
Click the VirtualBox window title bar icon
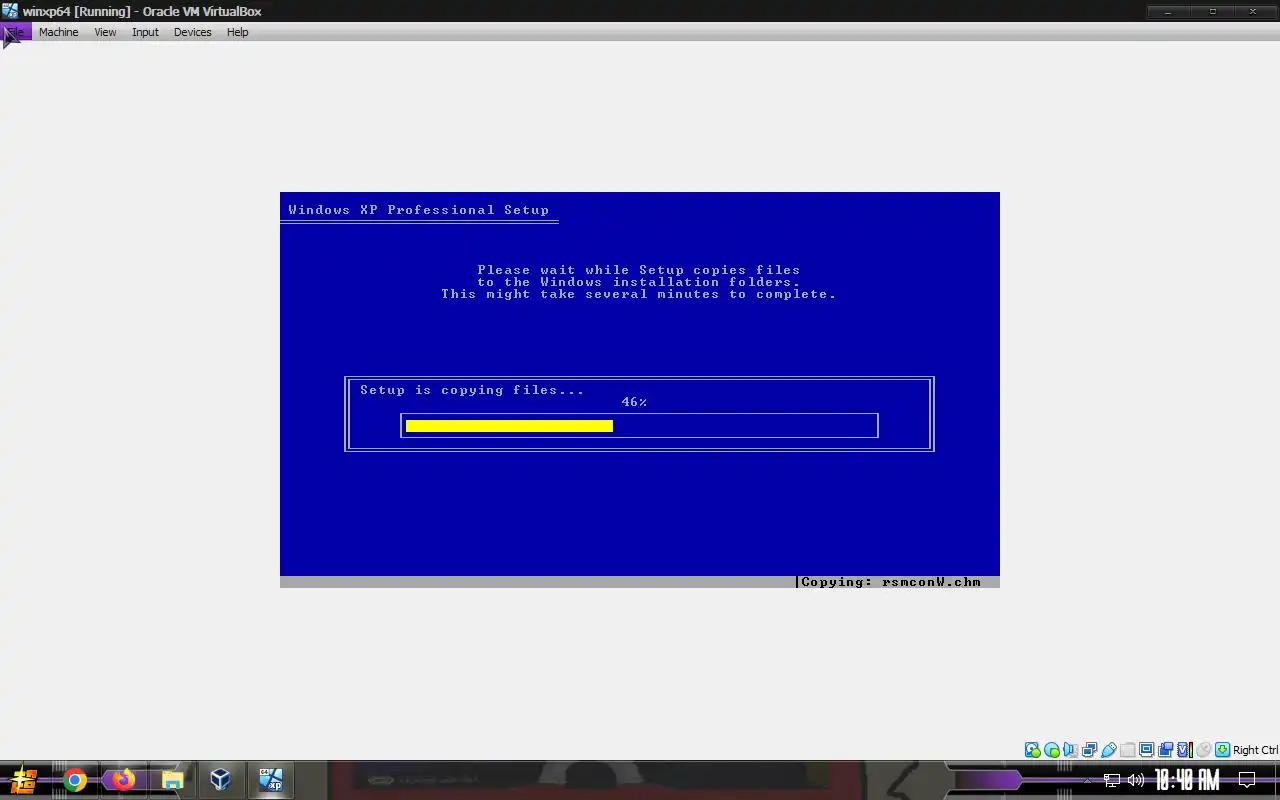10,11
